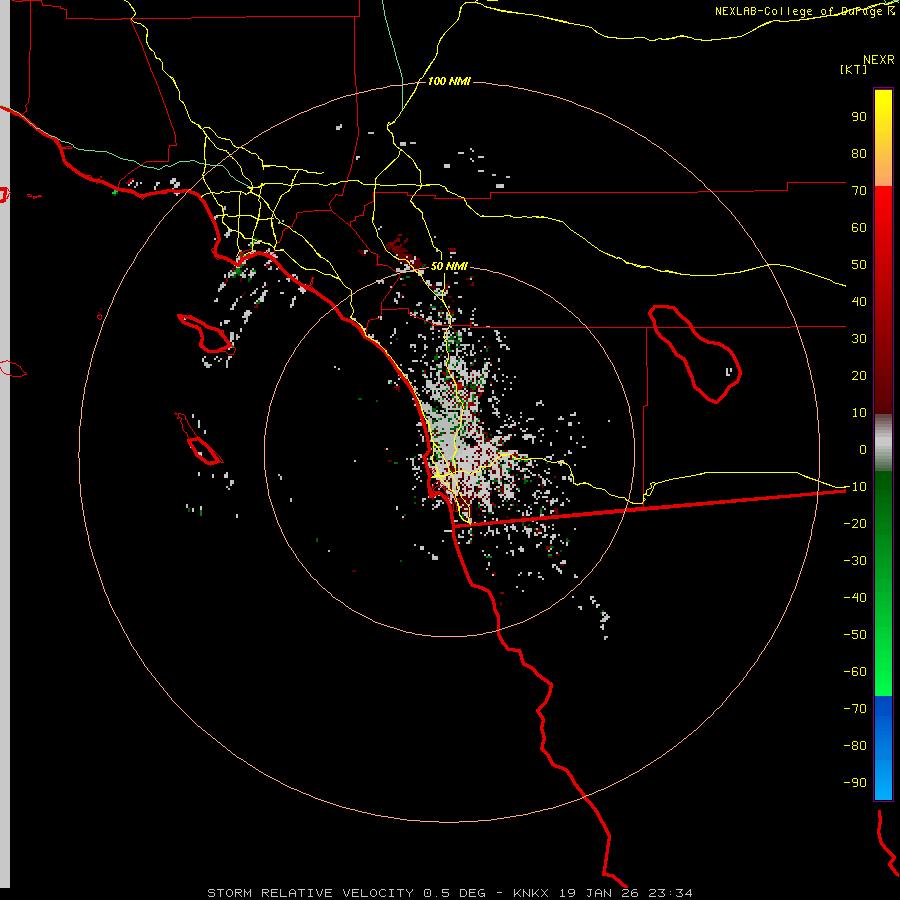
Task: Click the 60 knot scale label
Action: [x=859, y=227]
